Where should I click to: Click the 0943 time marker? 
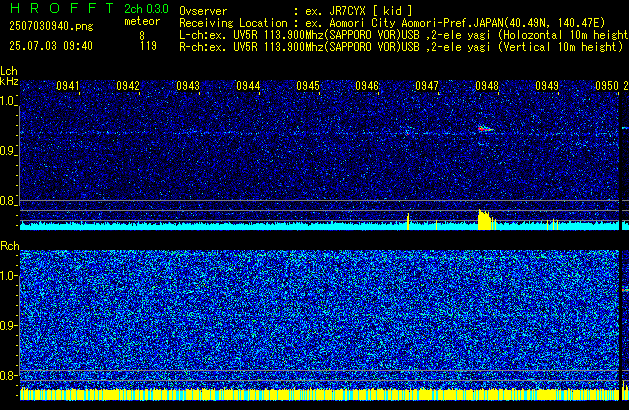click(188, 86)
